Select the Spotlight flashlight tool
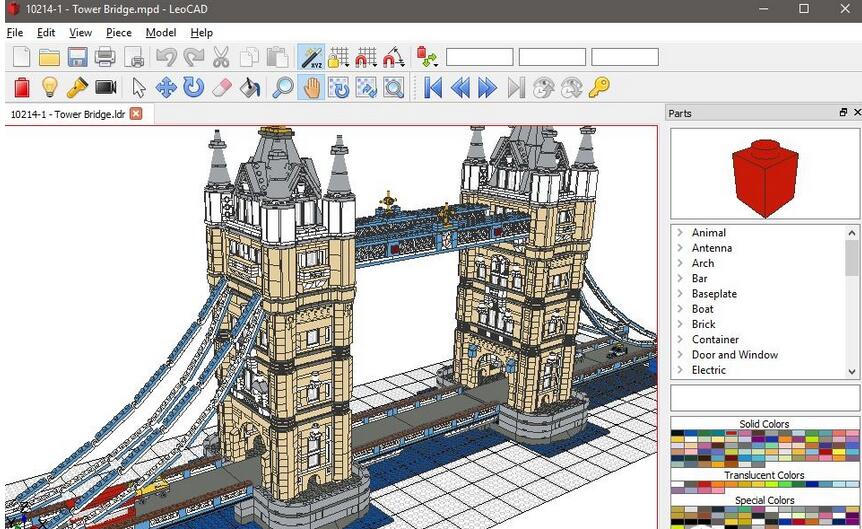Viewport: 862px width, 529px height. (x=77, y=88)
